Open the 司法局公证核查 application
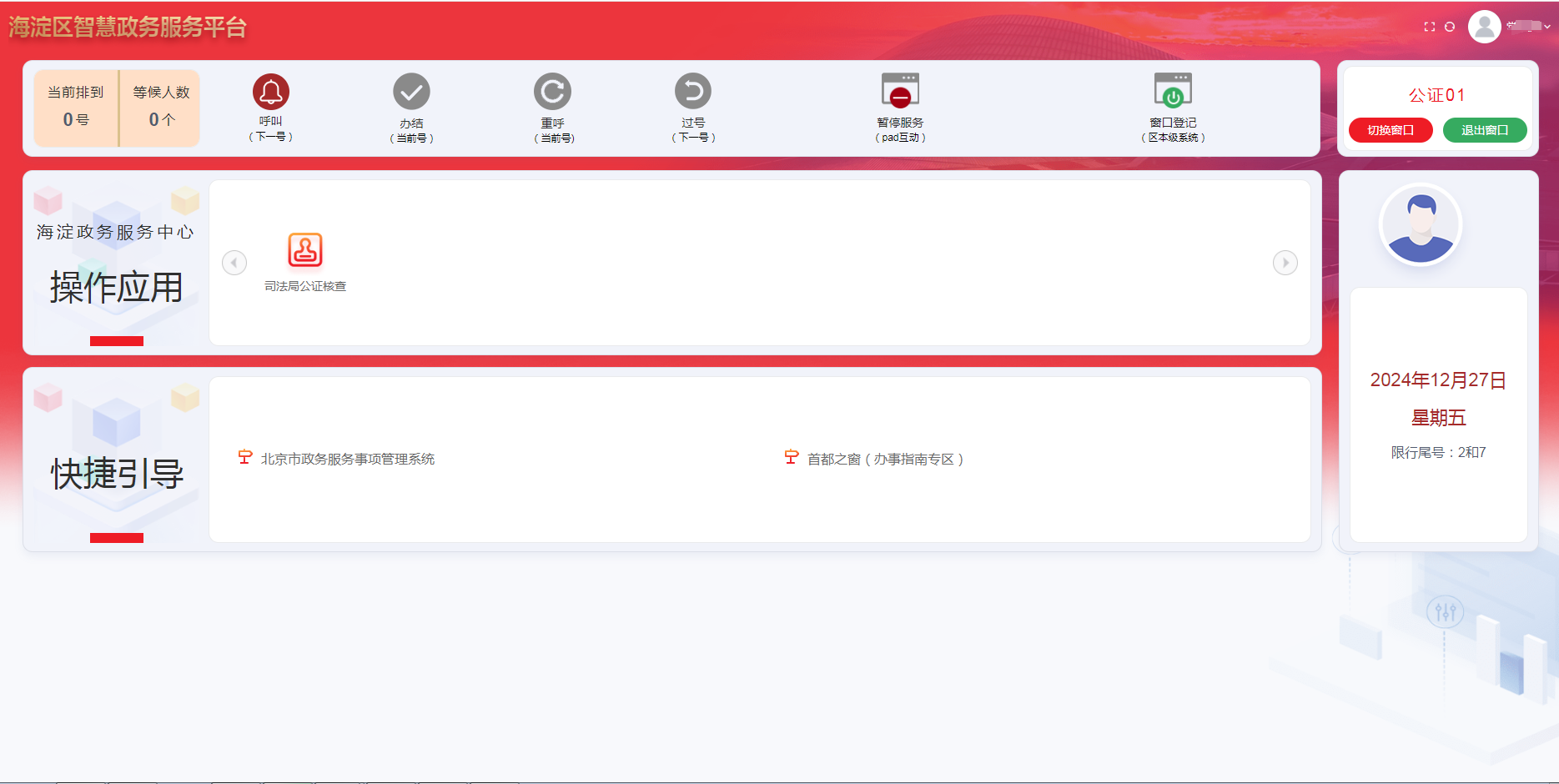1559x784 pixels. [x=305, y=250]
